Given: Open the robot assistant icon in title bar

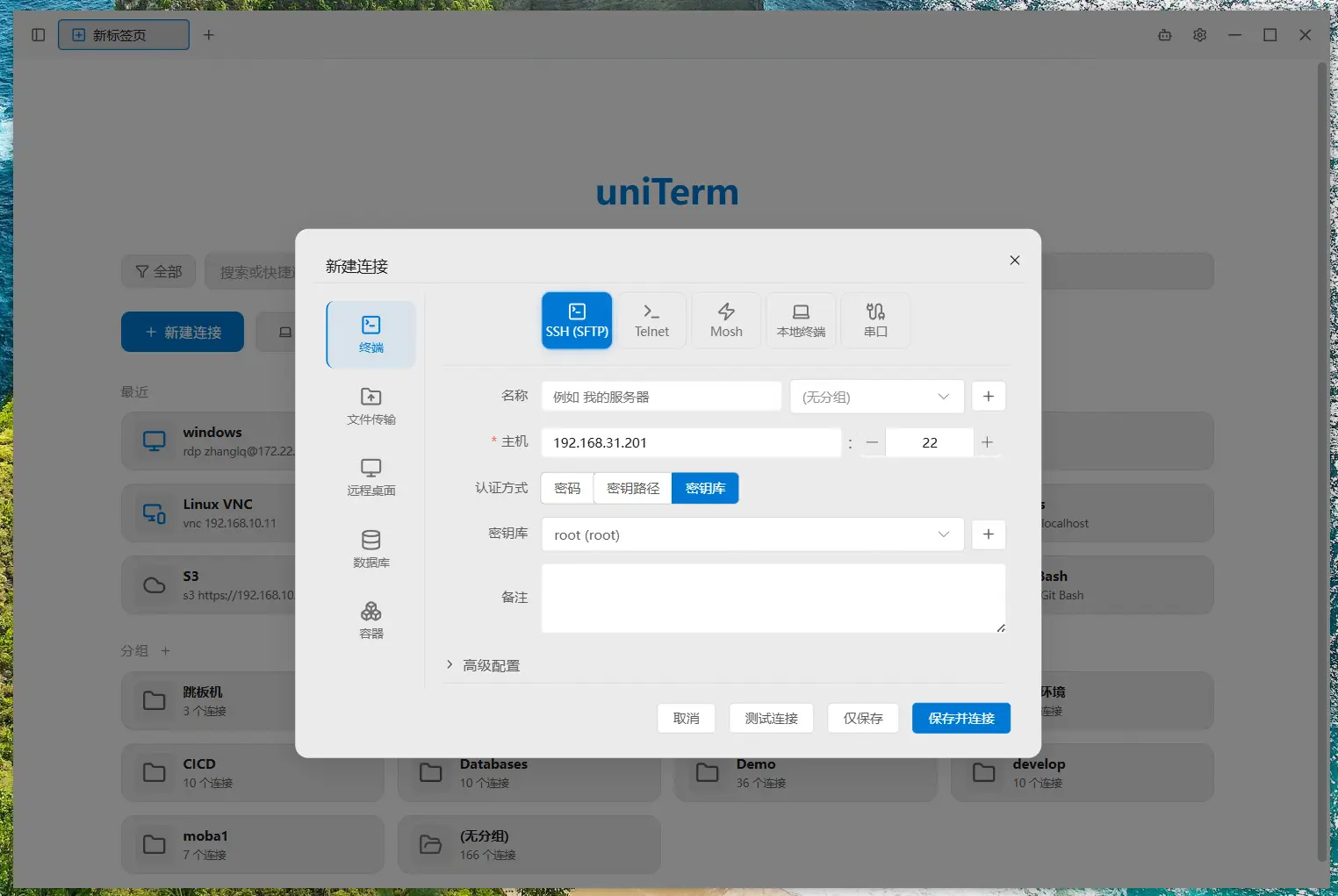Looking at the screenshot, I should pyautogui.click(x=1165, y=35).
